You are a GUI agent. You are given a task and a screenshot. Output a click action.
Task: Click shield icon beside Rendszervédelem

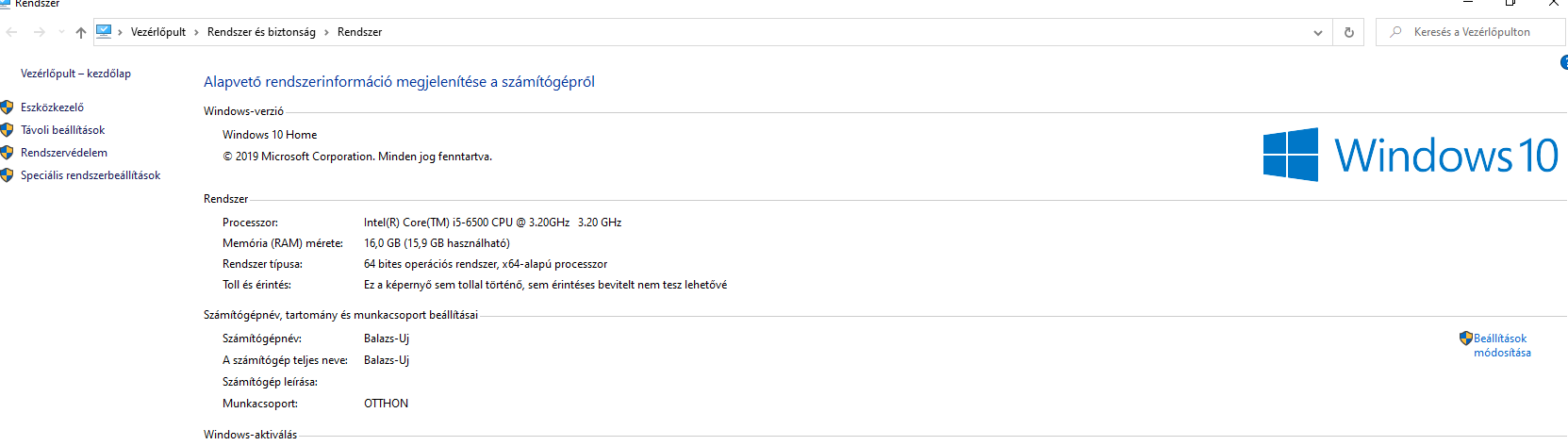(x=7, y=153)
